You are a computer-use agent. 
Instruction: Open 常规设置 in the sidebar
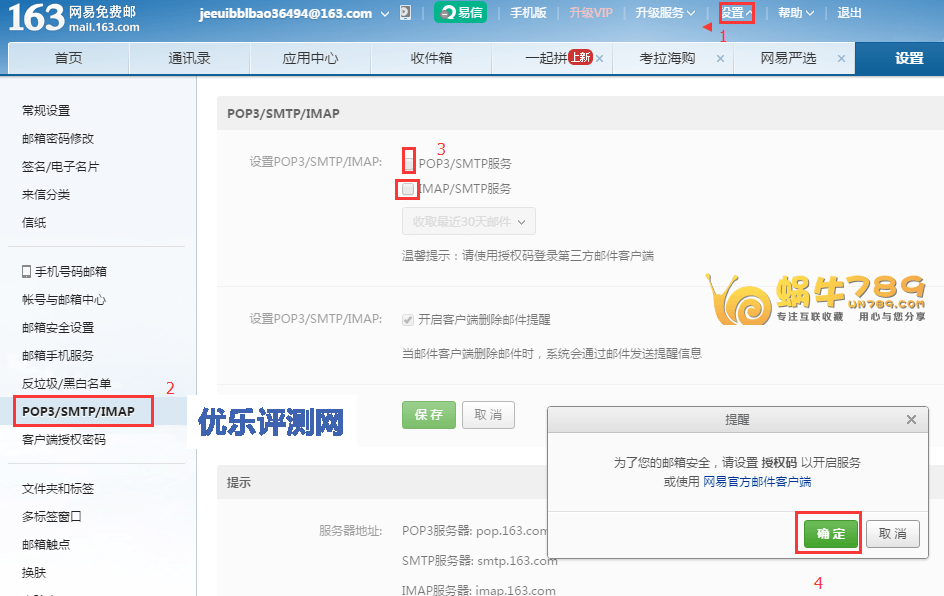click(x=46, y=111)
